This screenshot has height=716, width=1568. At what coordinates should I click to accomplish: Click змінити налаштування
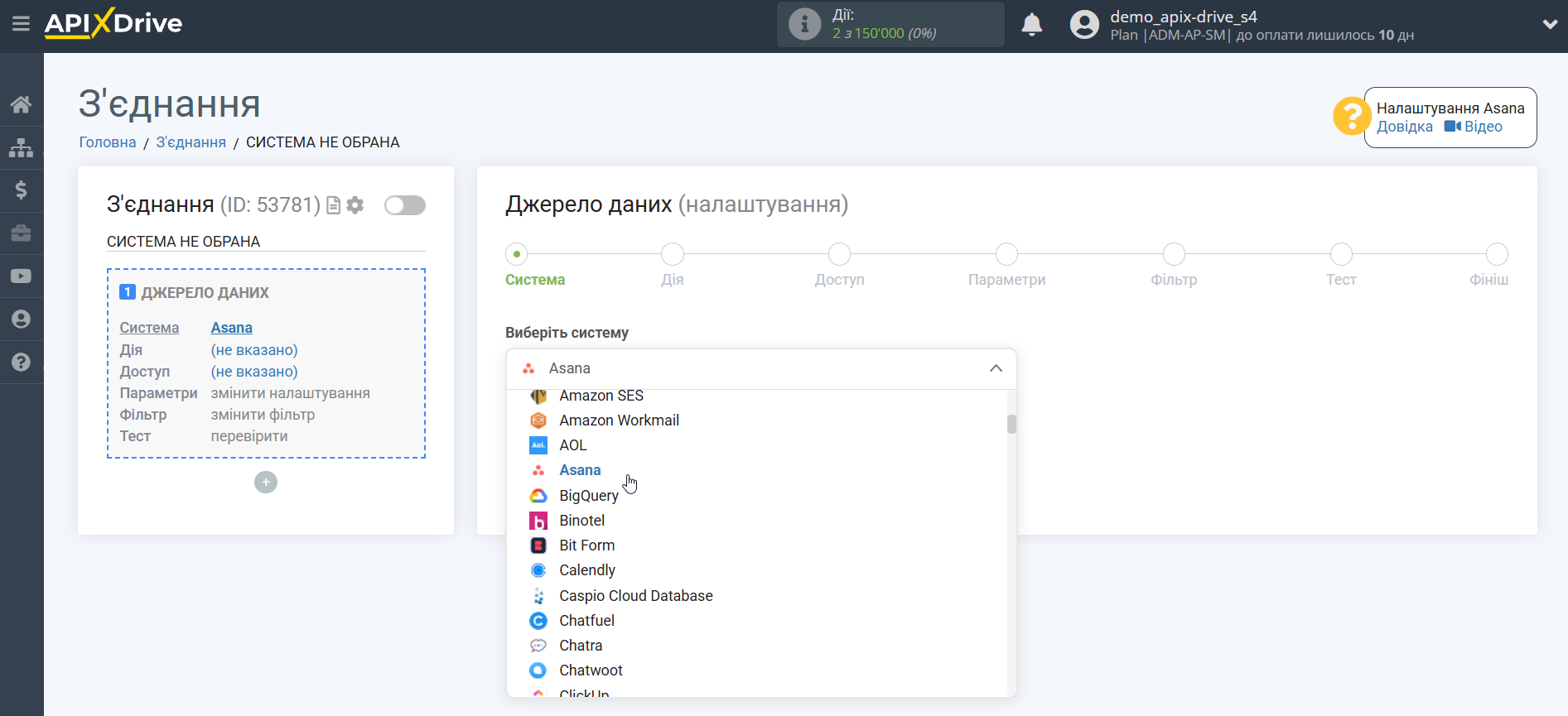(291, 393)
